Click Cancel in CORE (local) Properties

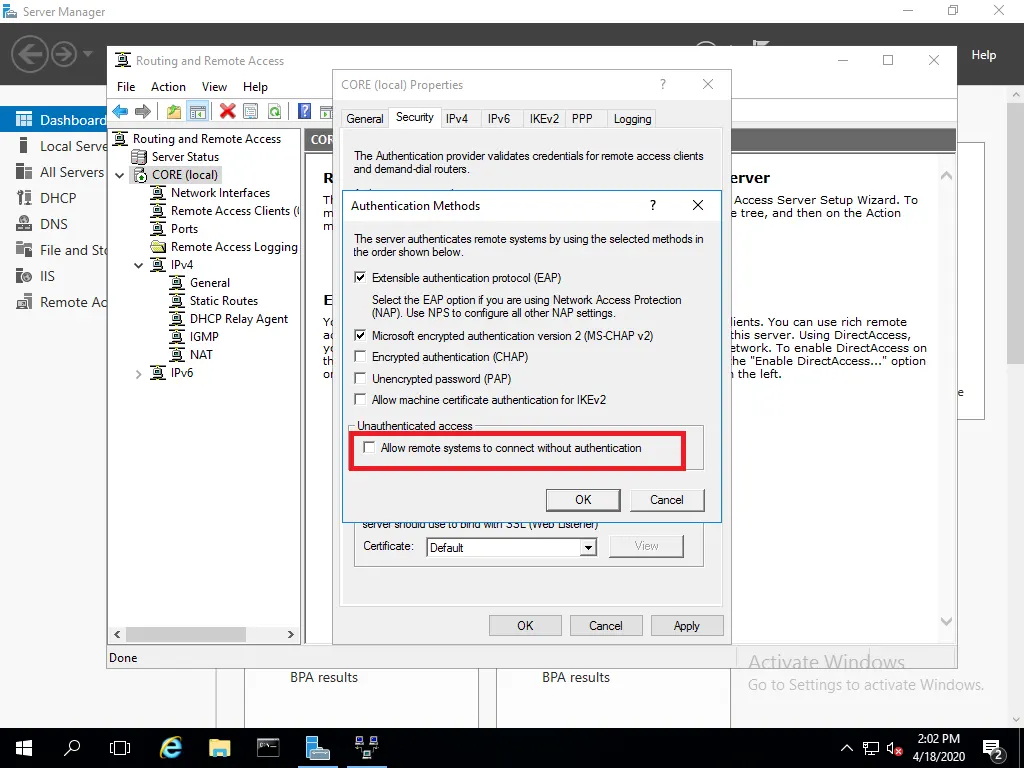(x=606, y=626)
